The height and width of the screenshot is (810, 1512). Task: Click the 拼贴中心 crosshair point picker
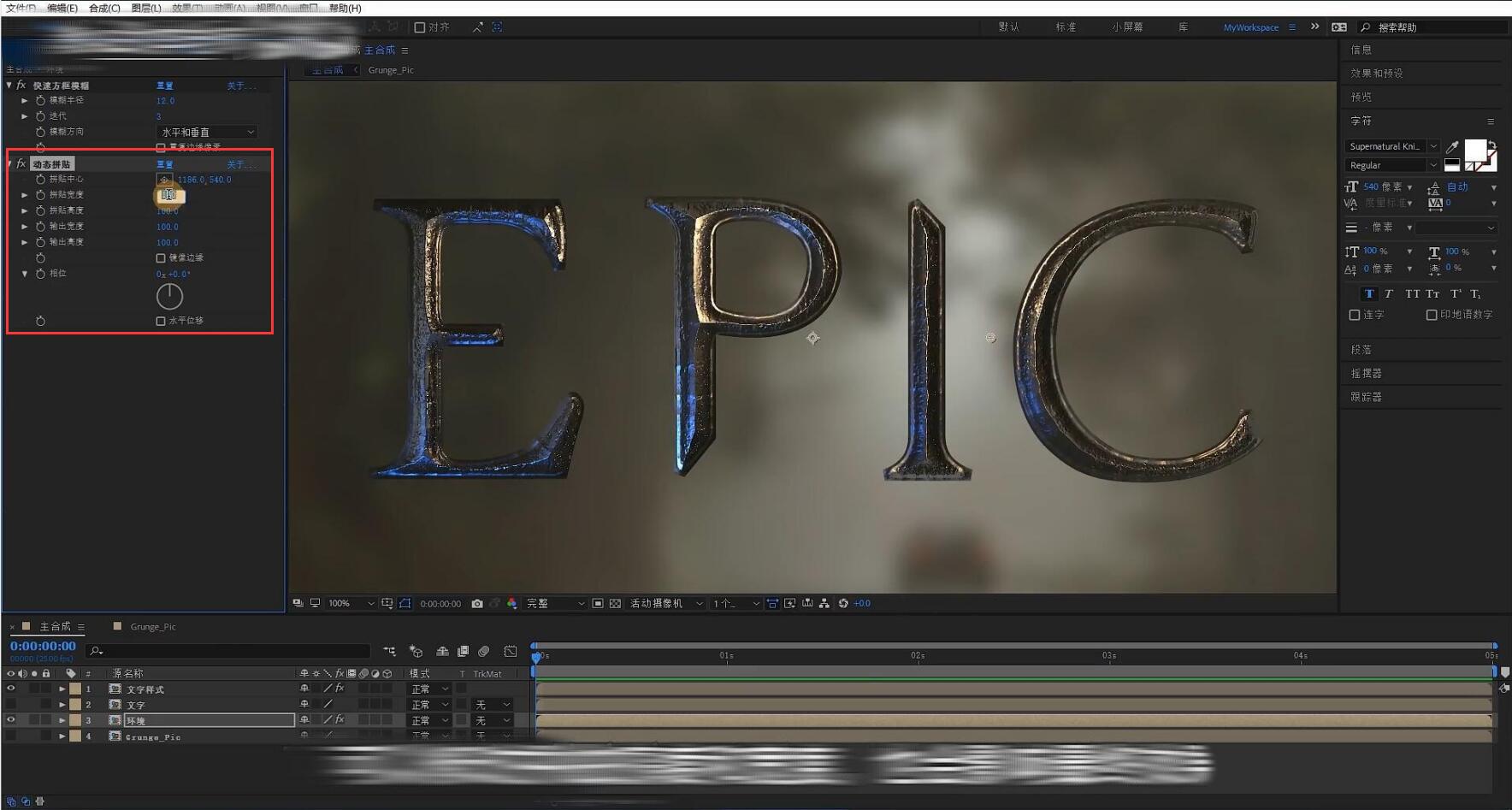click(x=164, y=180)
